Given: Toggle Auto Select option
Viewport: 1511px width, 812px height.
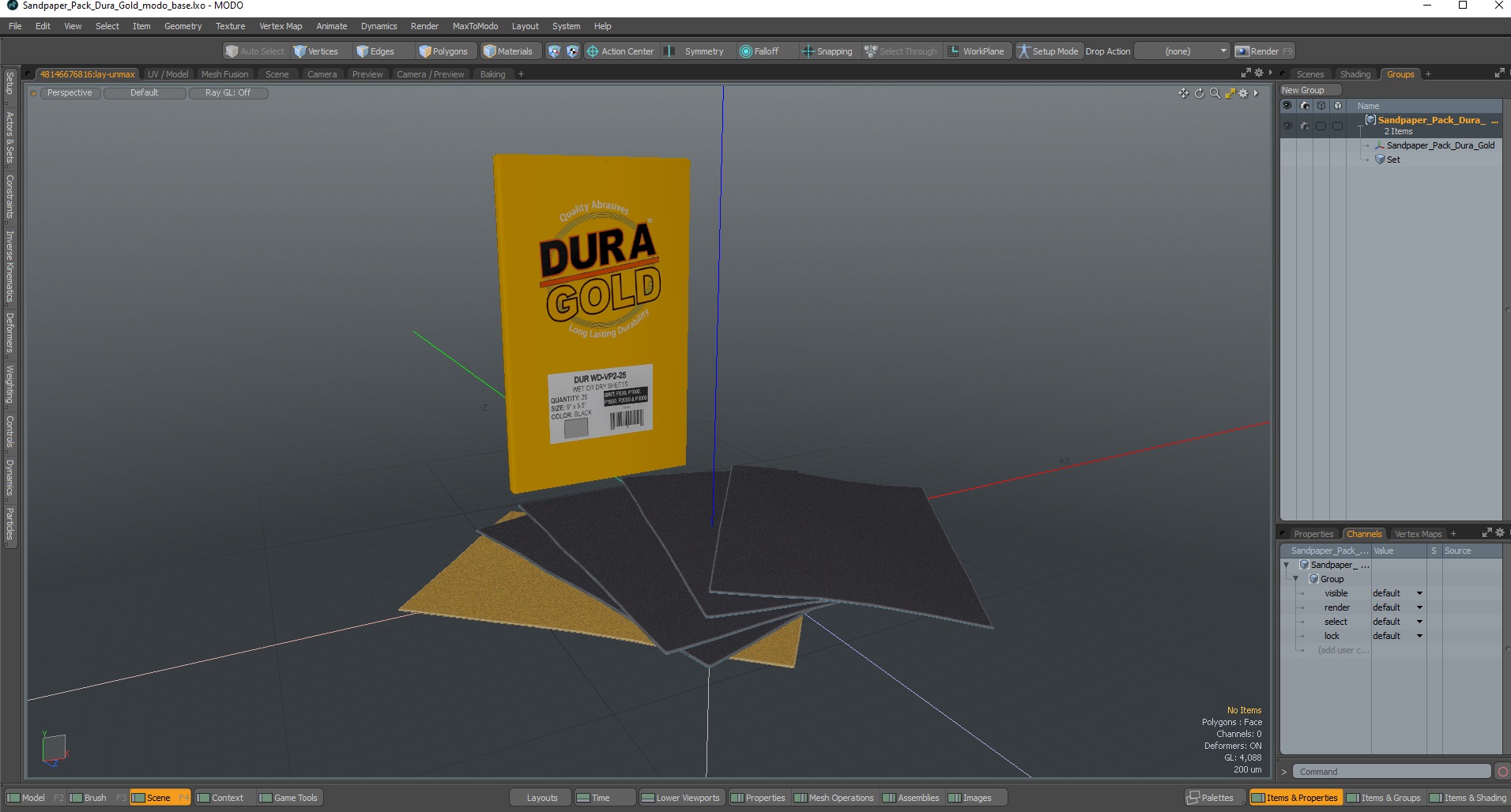Looking at the screenshot, I should coord(255,51).
